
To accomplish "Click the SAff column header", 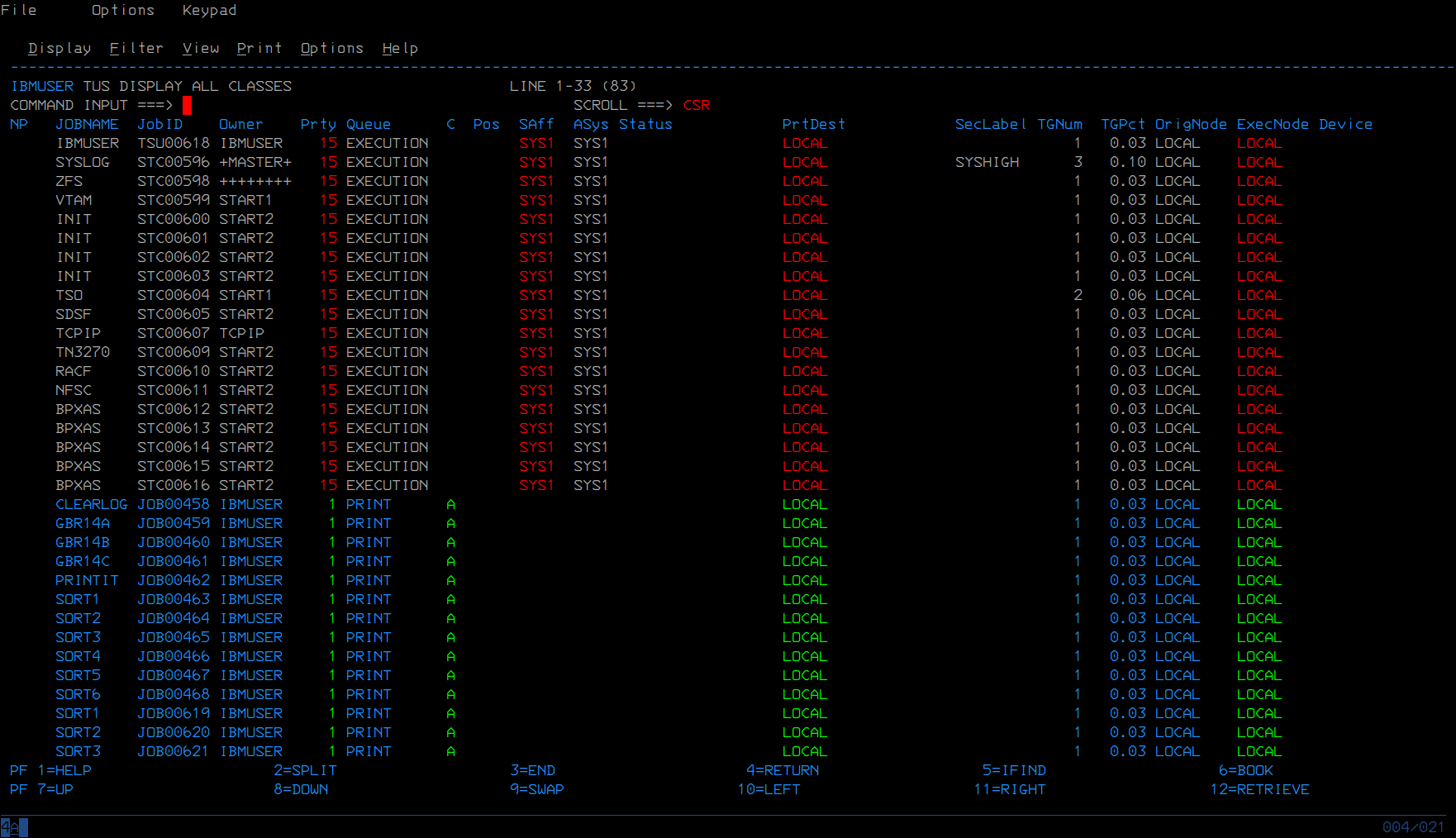I will pyautogui.click(x=536, y=124).
